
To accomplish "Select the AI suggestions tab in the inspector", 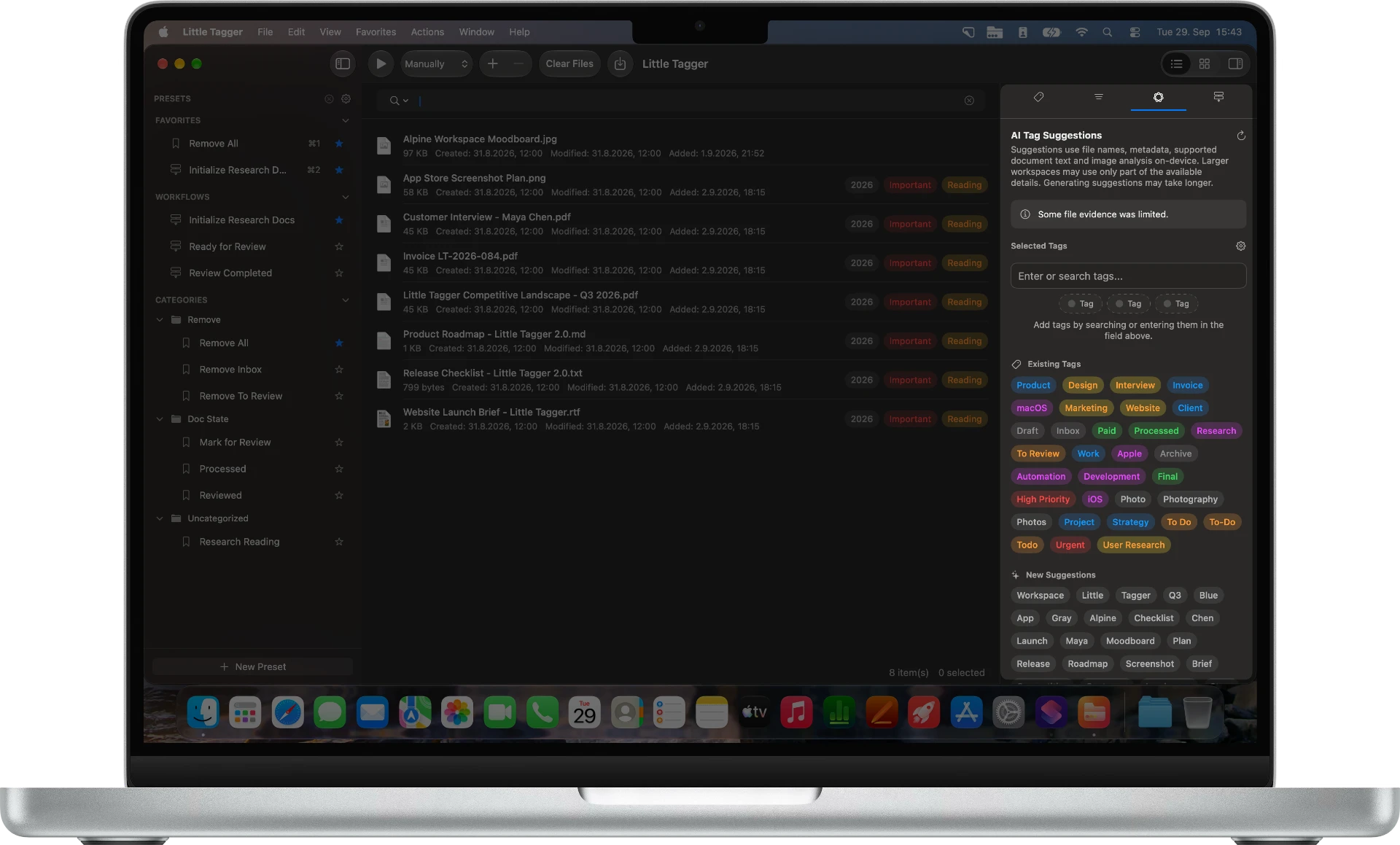I will tap(1158, 97).
